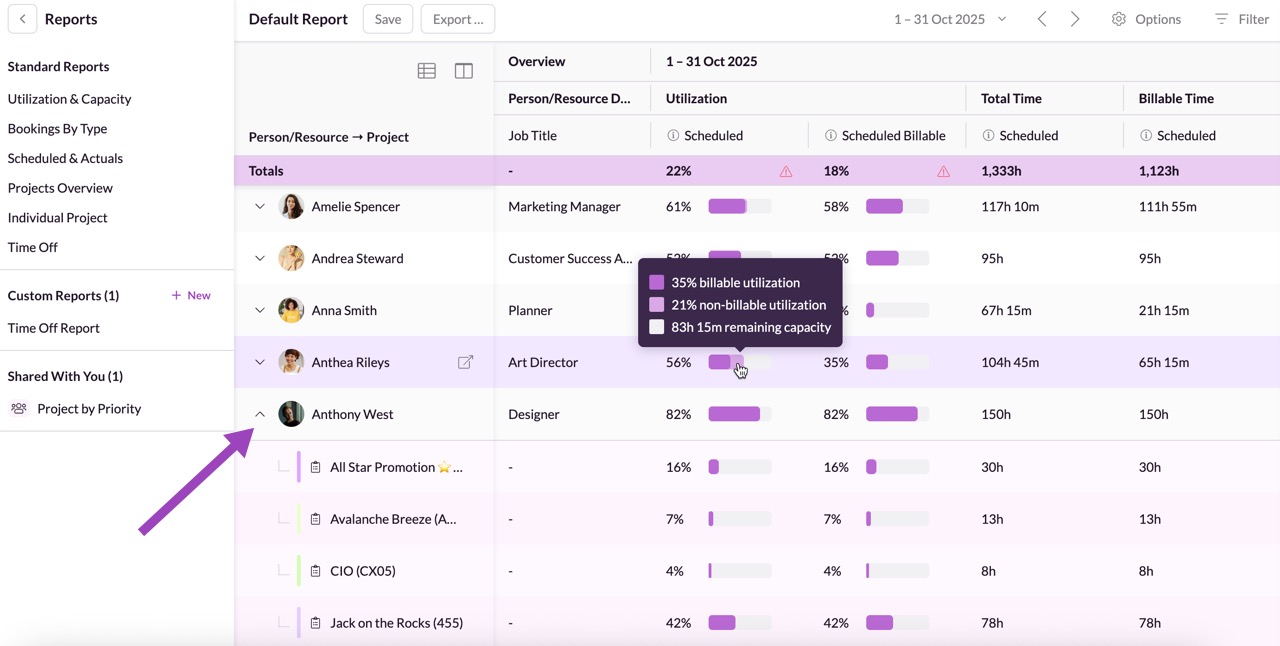Screen dimensions: 1280x646
Task: Click the back arrow beside Reports
Action: (x=22, y=19)
